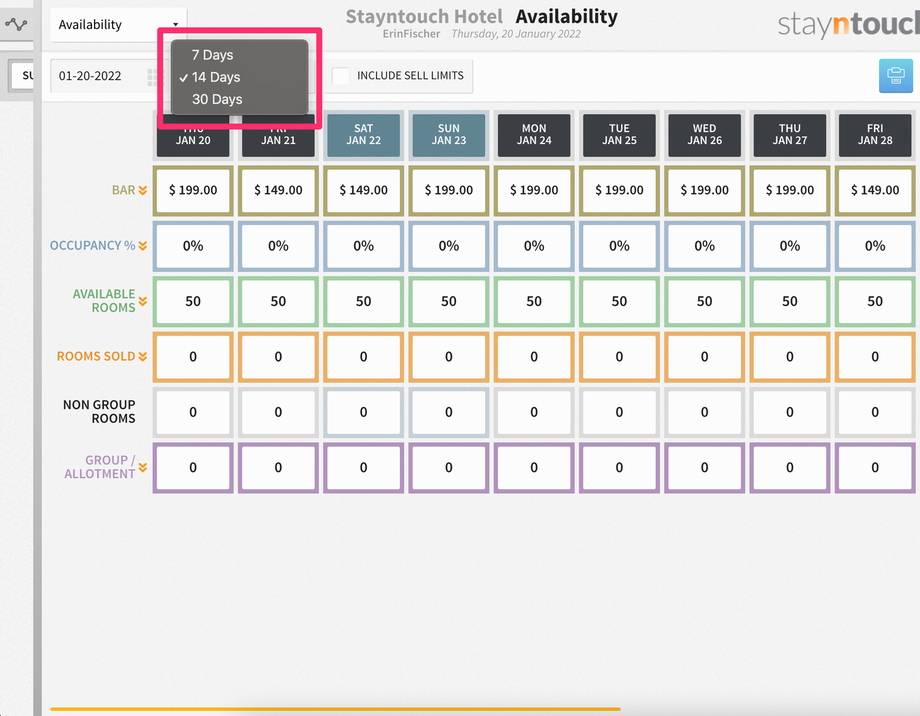Expand the Occupancy % row

coord(143,246)
